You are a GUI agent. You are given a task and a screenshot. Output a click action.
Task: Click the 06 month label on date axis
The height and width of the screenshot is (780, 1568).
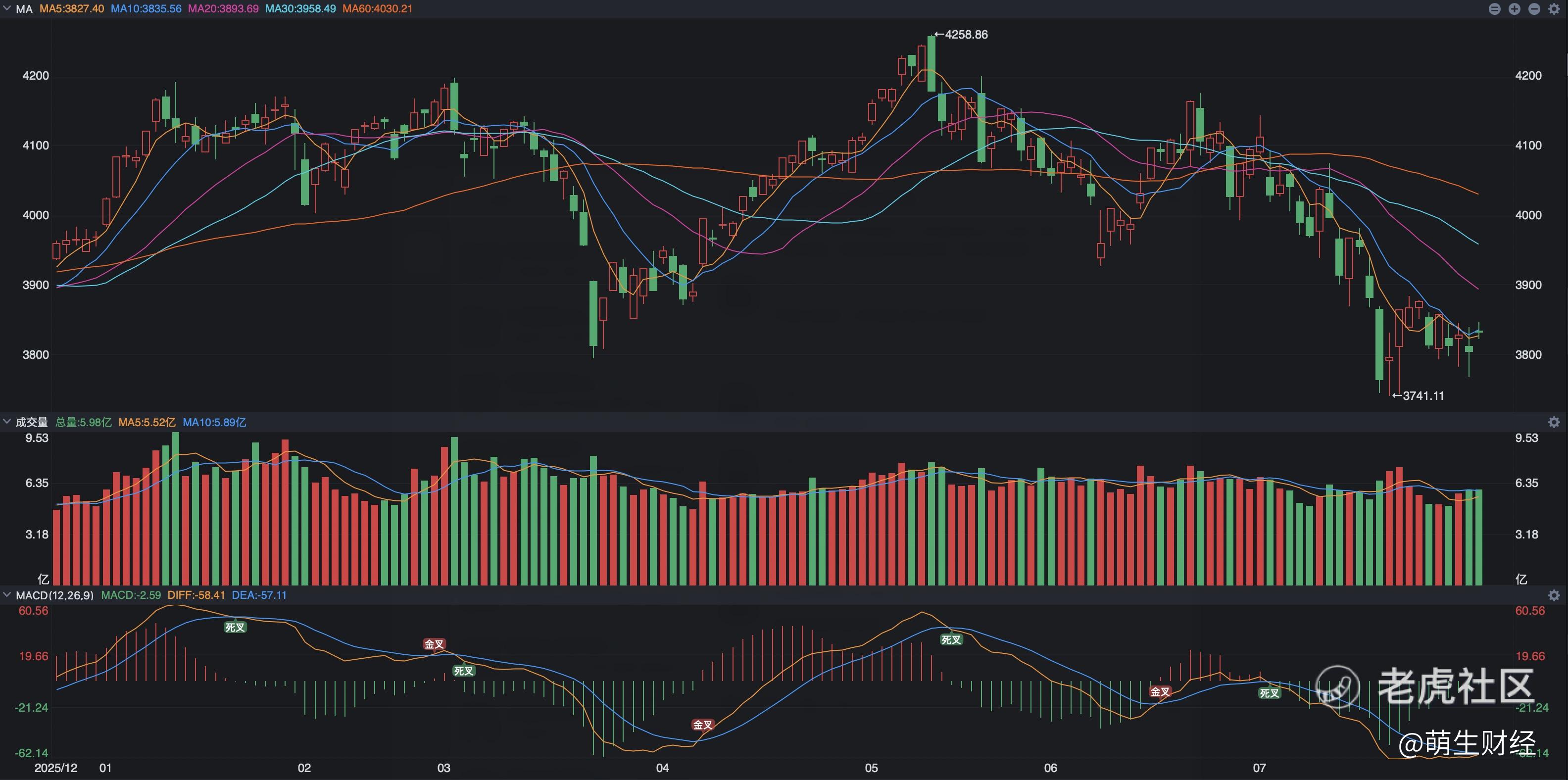(x=1051, y=768)
